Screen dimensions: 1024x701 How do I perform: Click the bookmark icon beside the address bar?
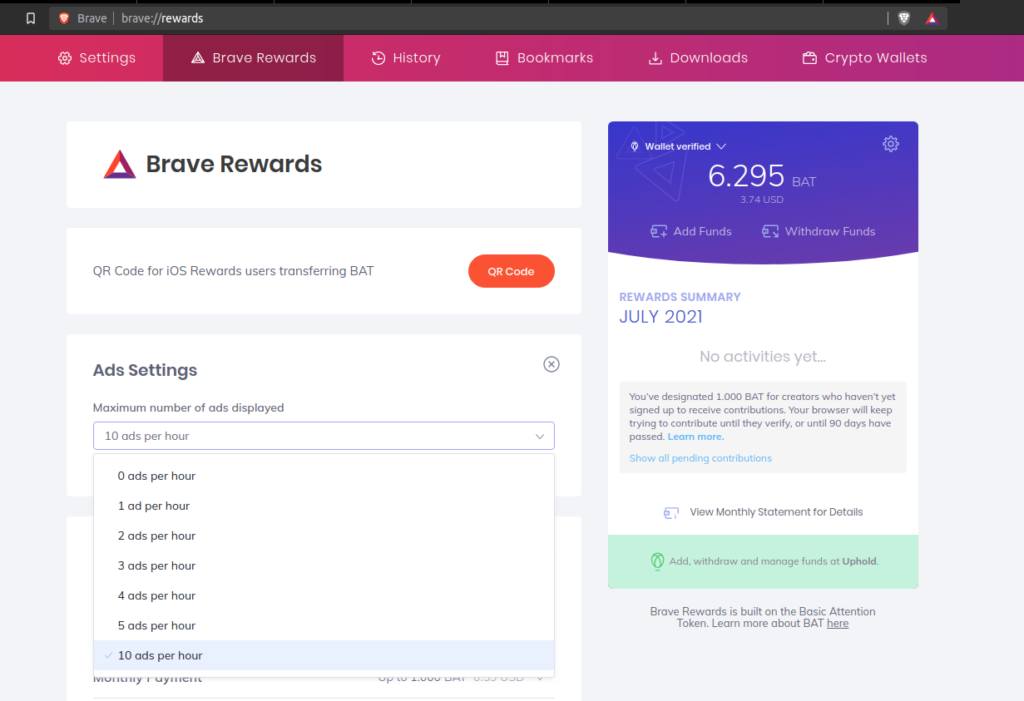pos(30,18)
